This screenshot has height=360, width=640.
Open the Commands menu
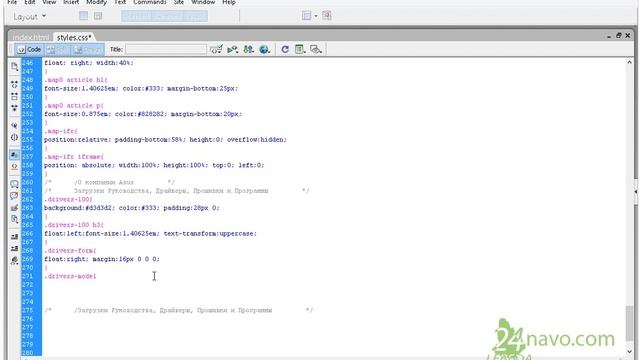pos(150,2)
